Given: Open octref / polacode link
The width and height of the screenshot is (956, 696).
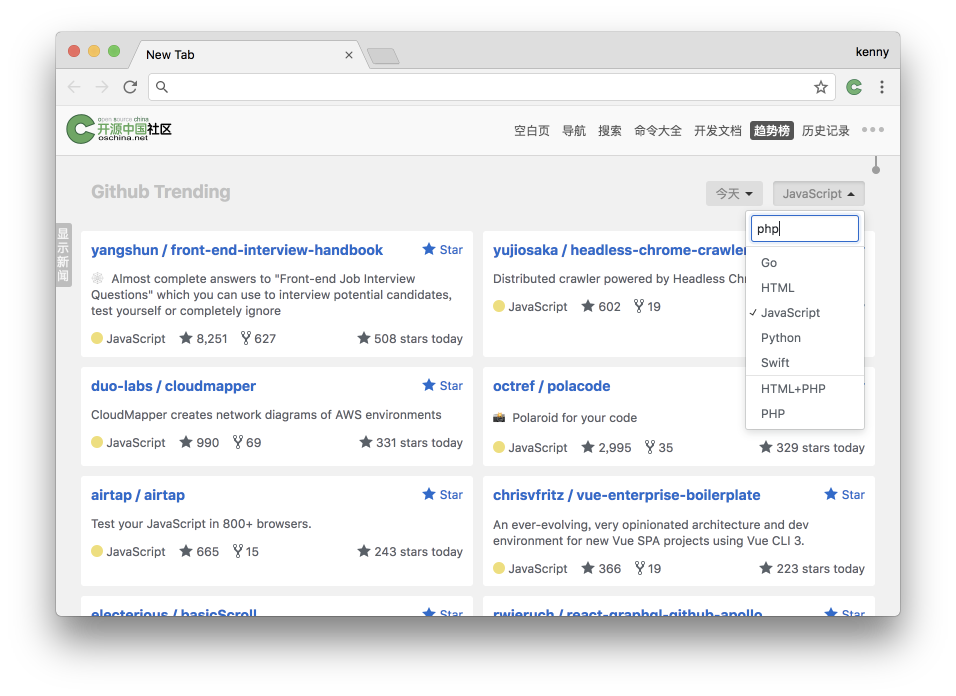Looking at the screenshot, I should (x=551, y=386).
